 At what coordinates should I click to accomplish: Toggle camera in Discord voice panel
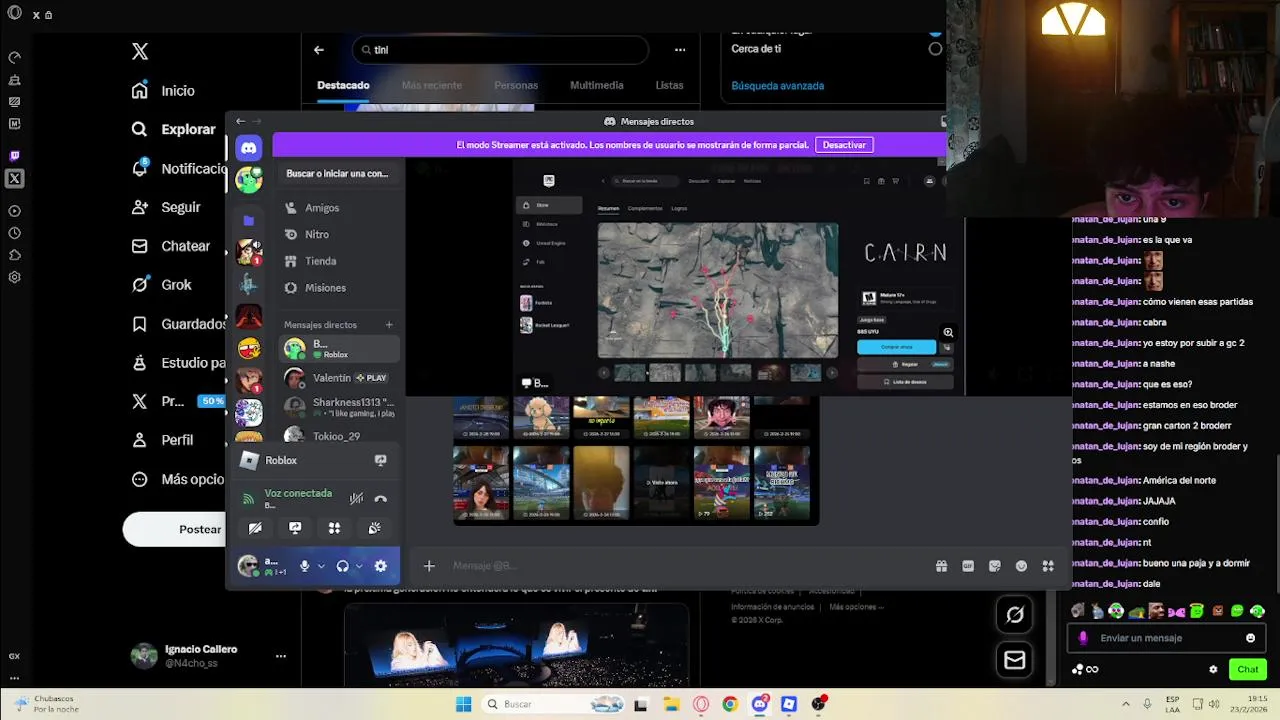[x=255, y=528]
